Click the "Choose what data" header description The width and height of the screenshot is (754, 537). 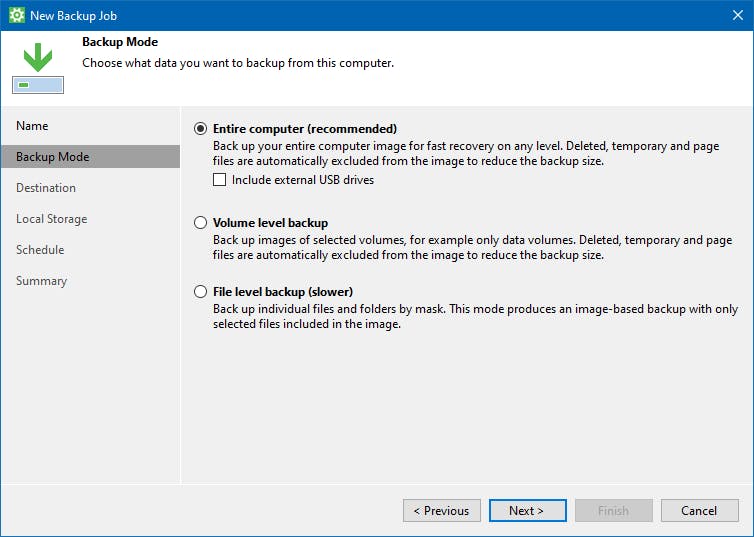click(x=237, y=62)
